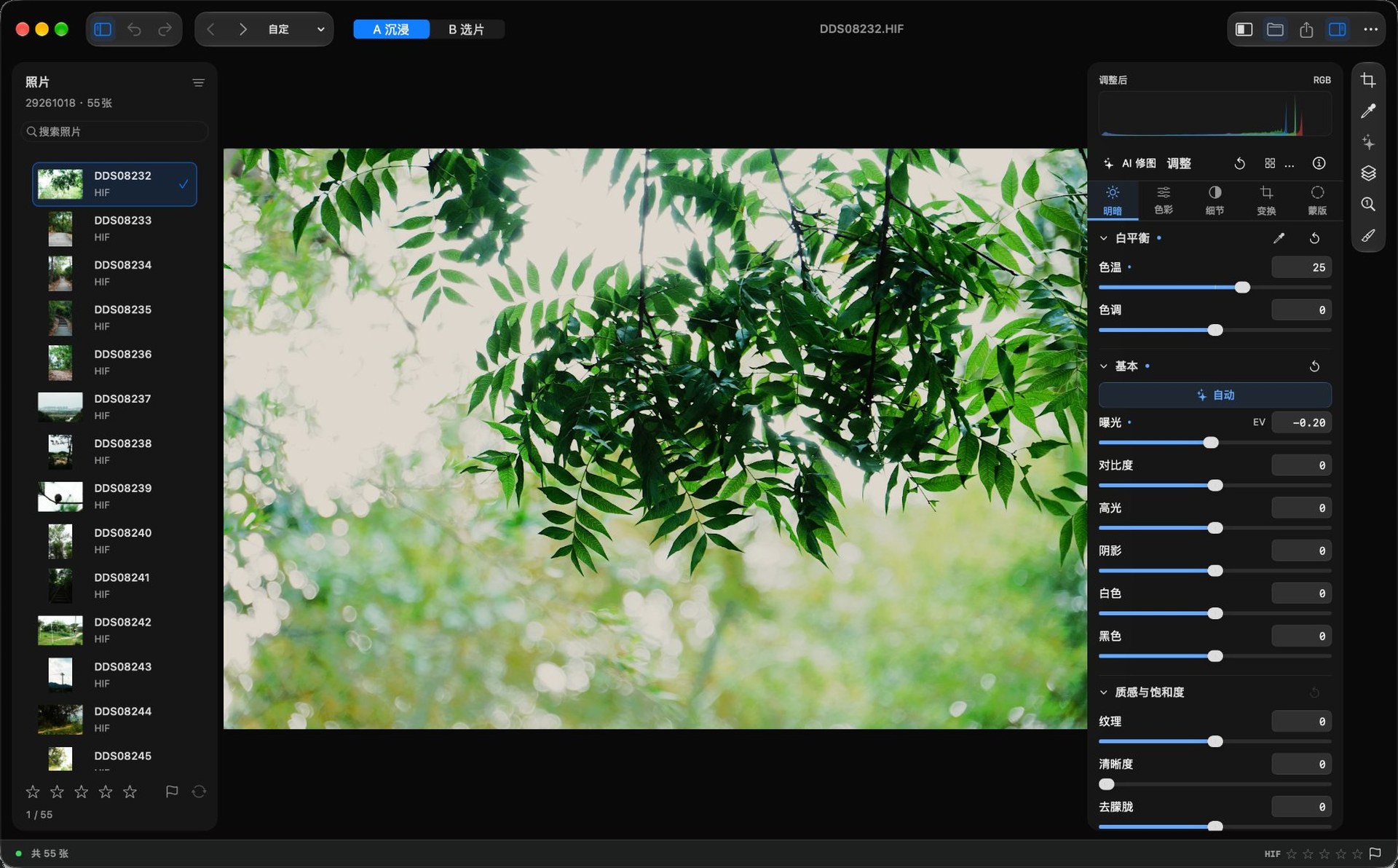Collapse the 质感与饱和度 section
The width and height of the screenshot is (1398, 868).
(1103, 692)
